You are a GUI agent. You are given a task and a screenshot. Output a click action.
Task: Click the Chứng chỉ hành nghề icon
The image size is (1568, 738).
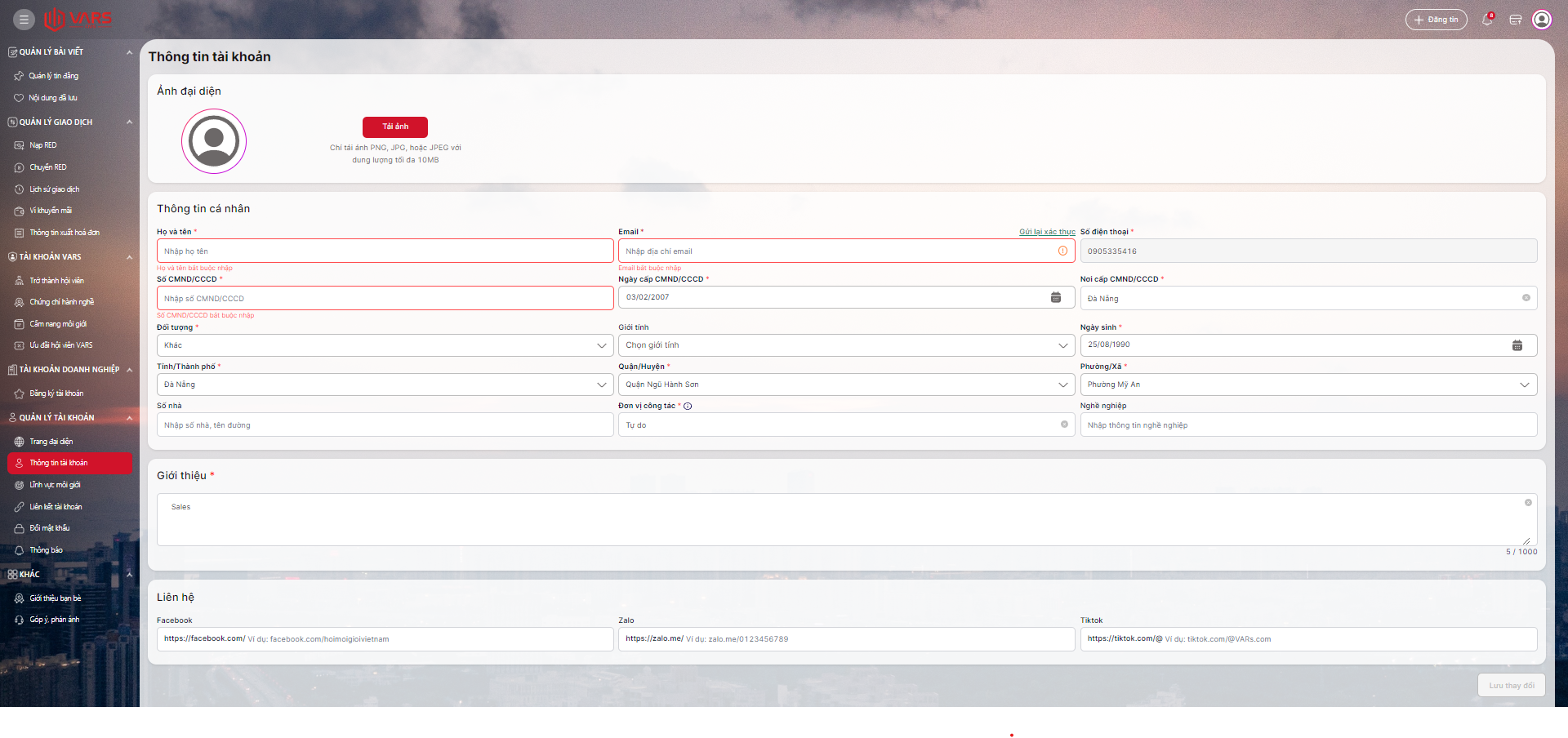[20, 302]
